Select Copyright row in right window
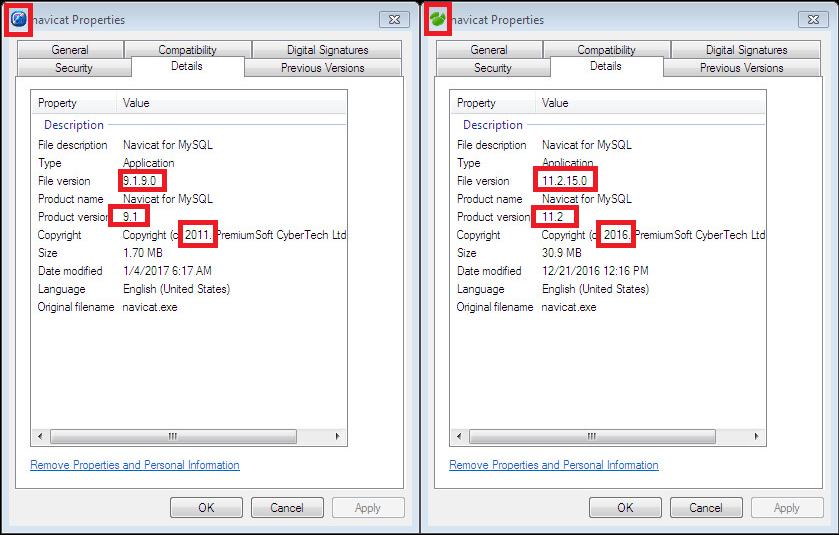The height and width of the screenshot is (535, 839). 608,235
